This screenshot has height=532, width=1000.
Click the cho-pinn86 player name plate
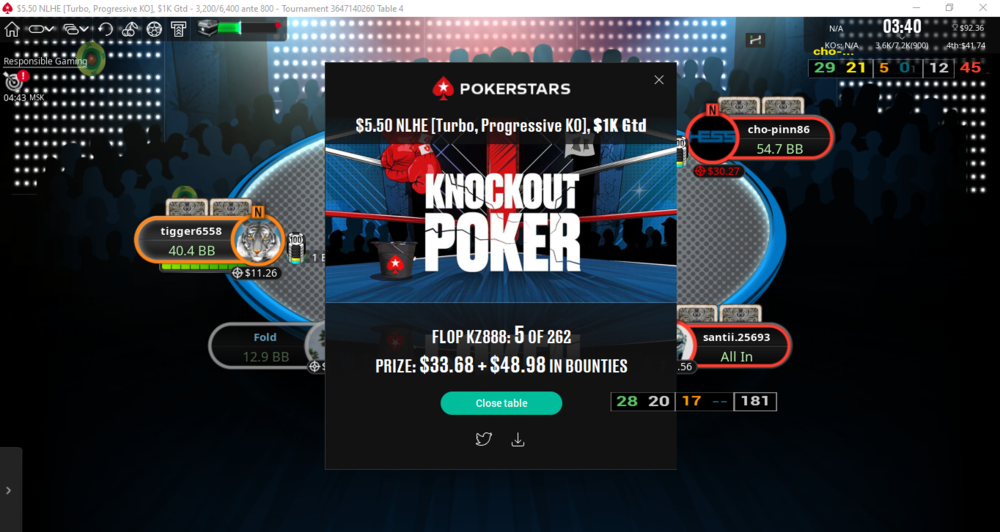(x=778, y=138)
